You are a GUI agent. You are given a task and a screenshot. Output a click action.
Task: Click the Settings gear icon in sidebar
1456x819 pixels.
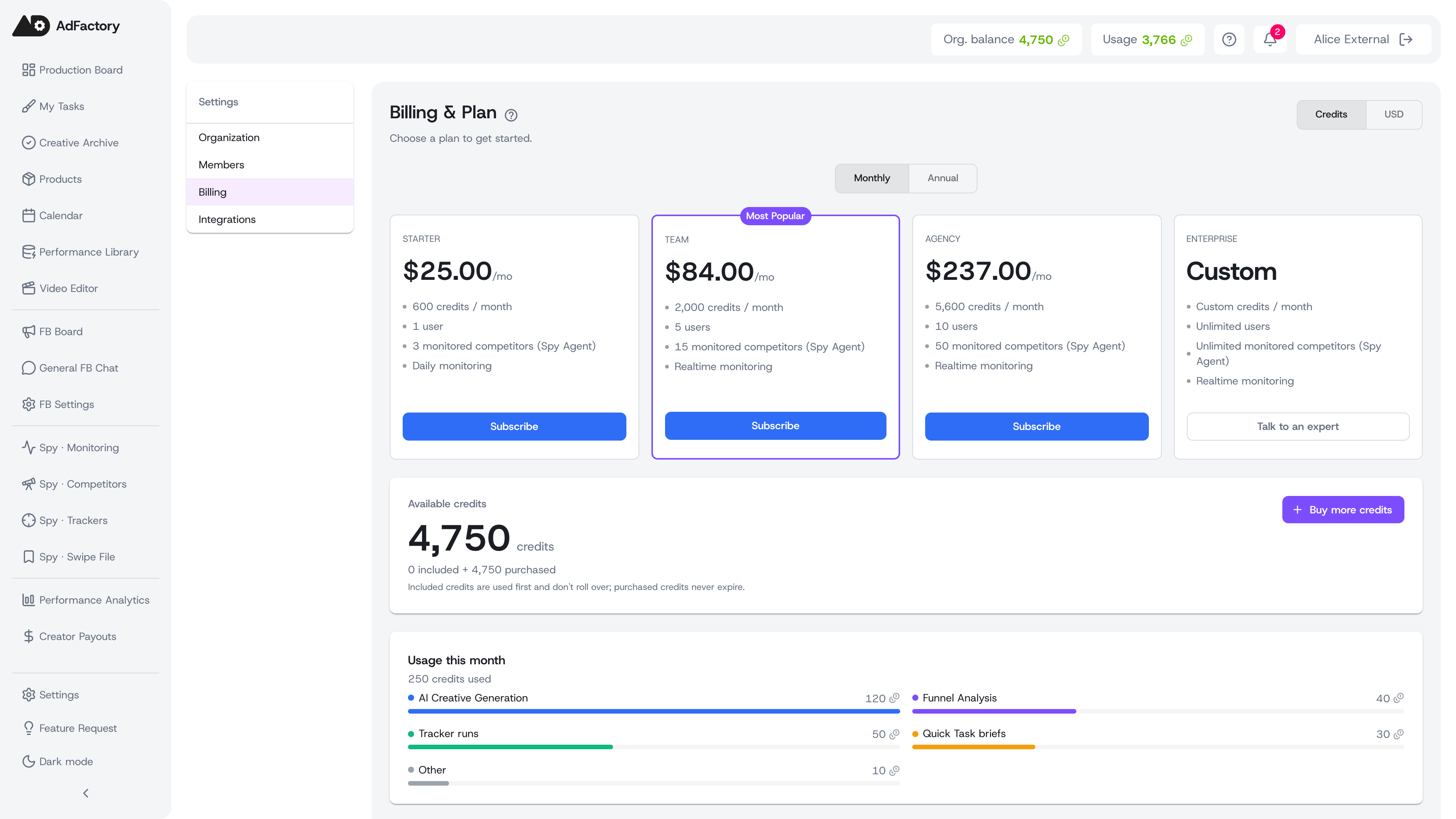28,695
